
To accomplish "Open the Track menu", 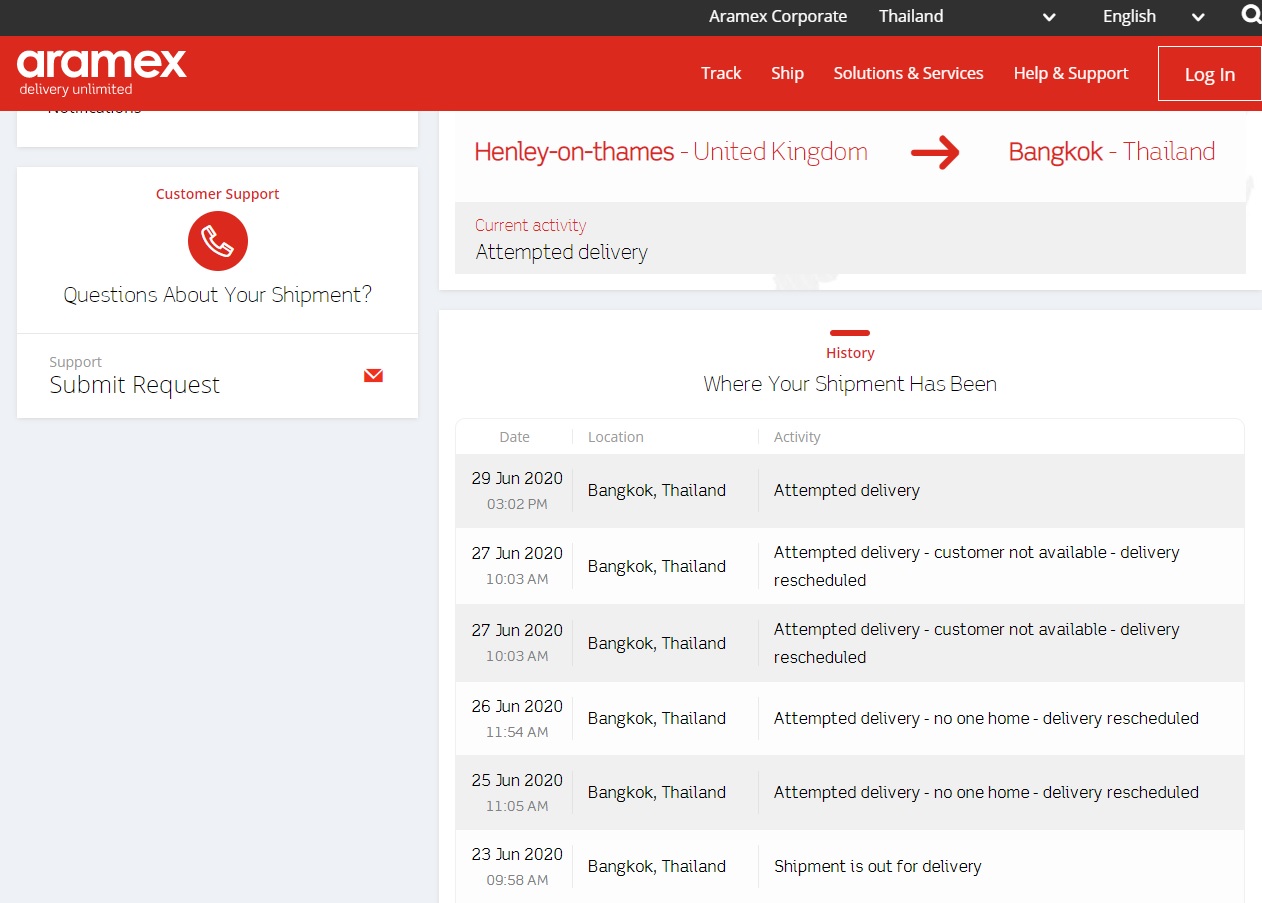I will 721,73.
